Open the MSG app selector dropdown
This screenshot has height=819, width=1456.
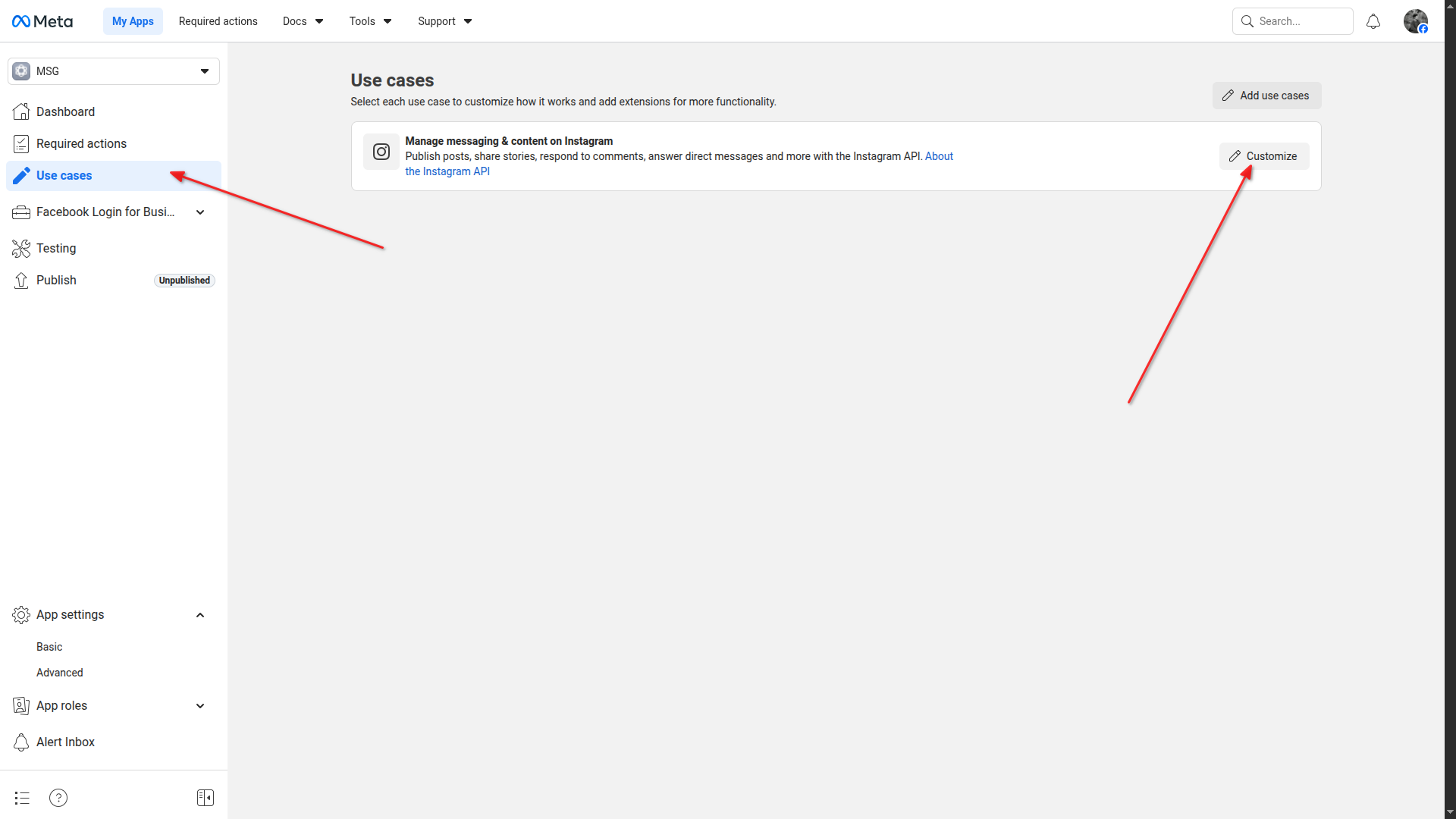[114, 71]
